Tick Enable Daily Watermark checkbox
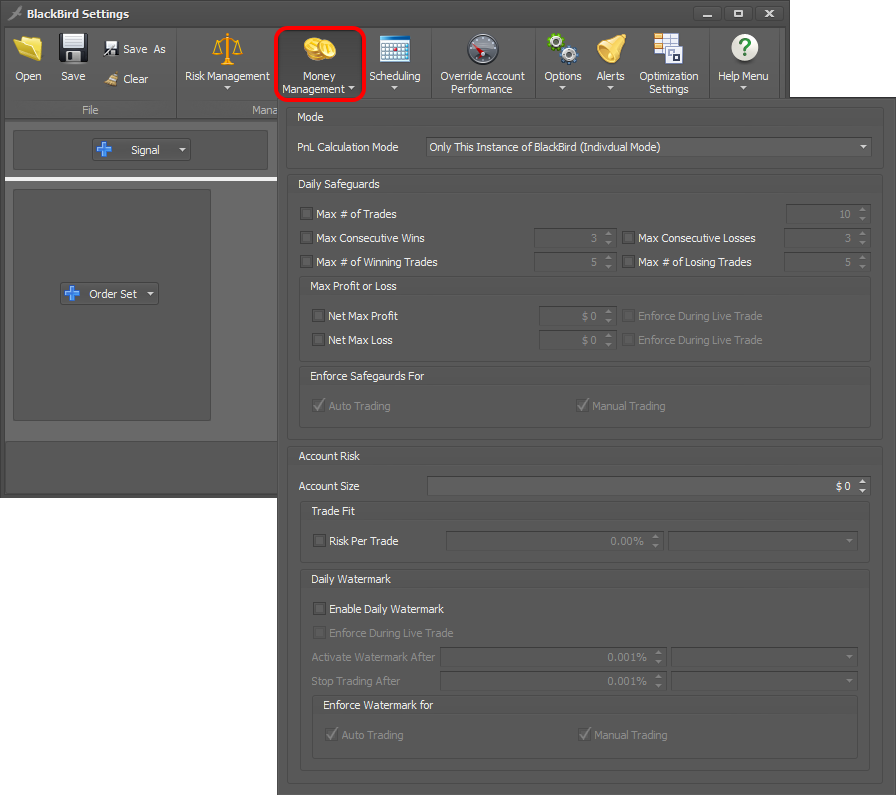896x795 pixels. tap(319, 609)
